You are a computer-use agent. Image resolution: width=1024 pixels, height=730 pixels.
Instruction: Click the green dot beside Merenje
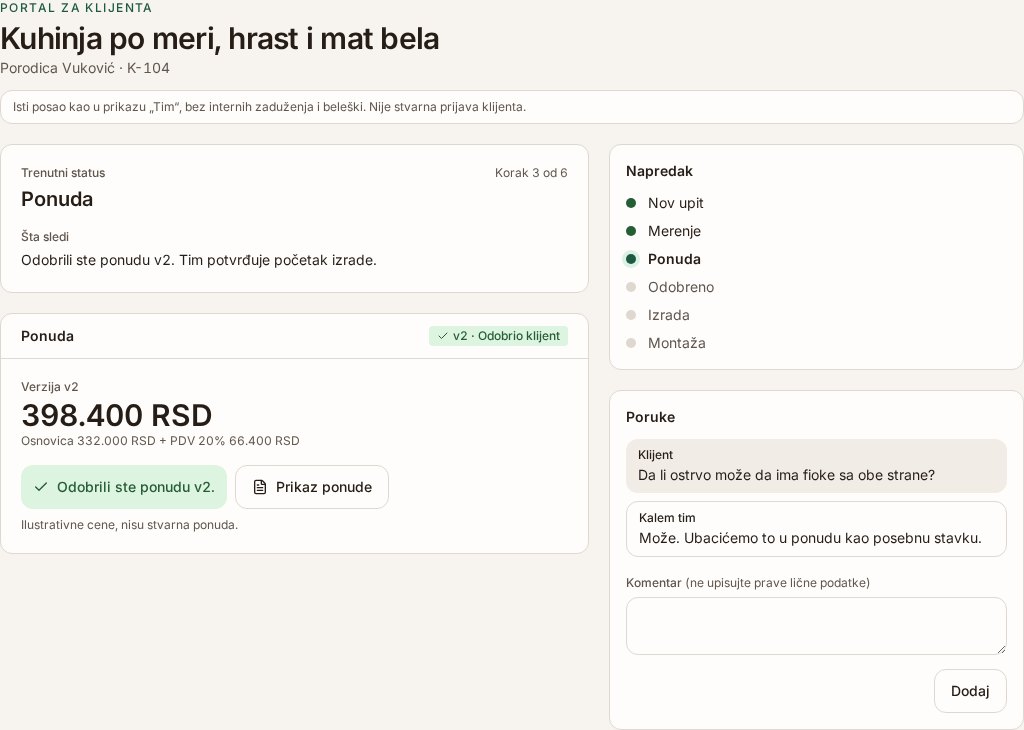[631, 231]
